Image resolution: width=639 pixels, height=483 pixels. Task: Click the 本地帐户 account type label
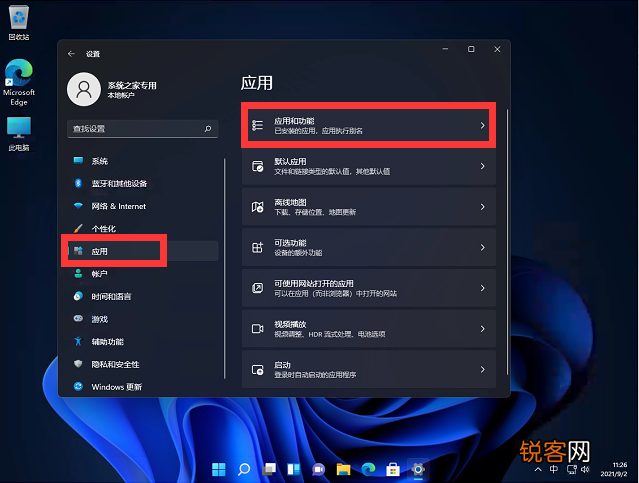click(x=121, y=95)
